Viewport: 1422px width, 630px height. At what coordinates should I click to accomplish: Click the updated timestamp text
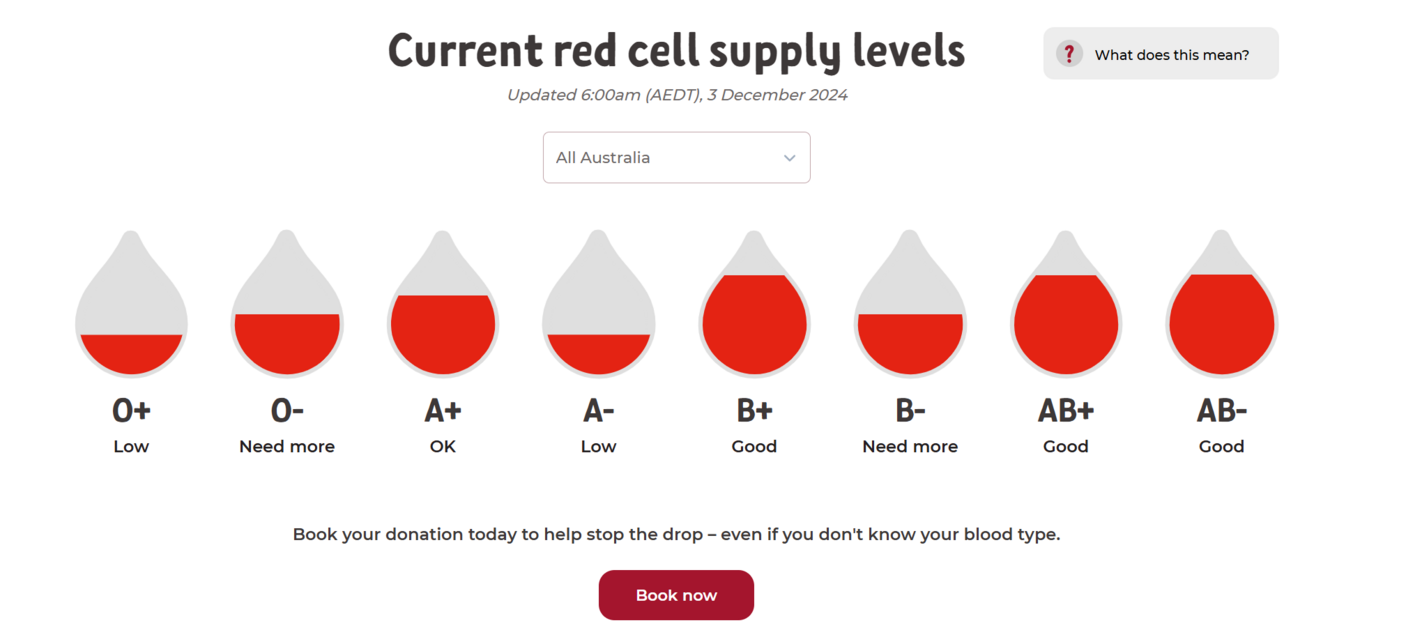[x=676, y=95]
